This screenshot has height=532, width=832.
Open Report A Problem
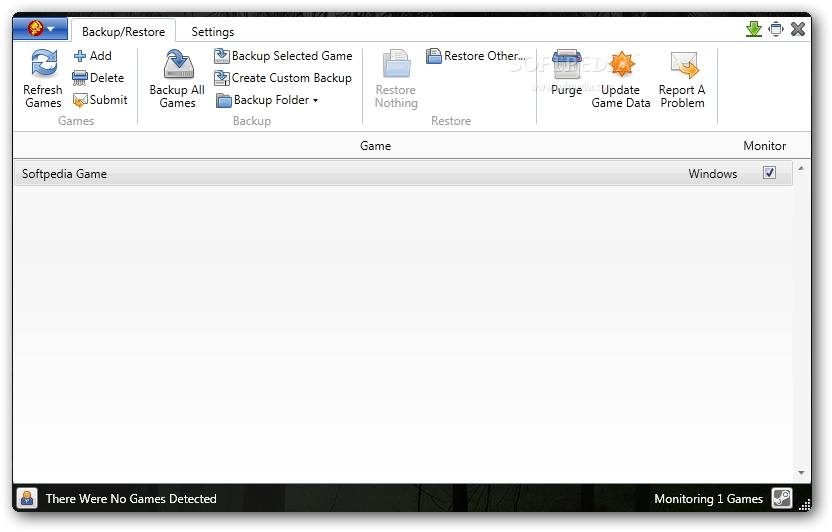point(682,79)
